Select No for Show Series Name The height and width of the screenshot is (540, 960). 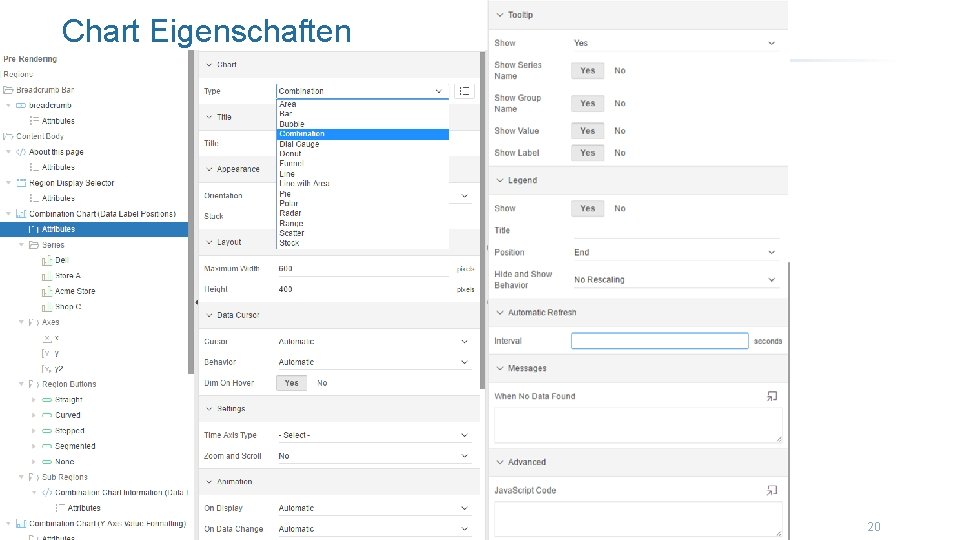pos(620,70)
